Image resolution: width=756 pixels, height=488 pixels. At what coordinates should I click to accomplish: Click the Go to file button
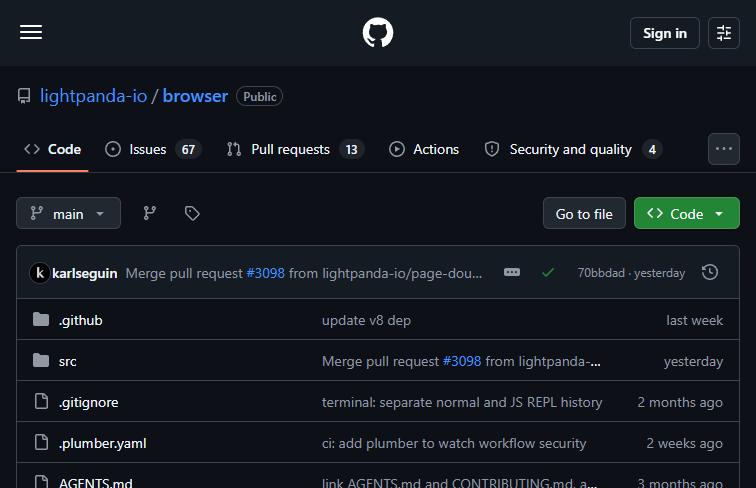[584, 213]
